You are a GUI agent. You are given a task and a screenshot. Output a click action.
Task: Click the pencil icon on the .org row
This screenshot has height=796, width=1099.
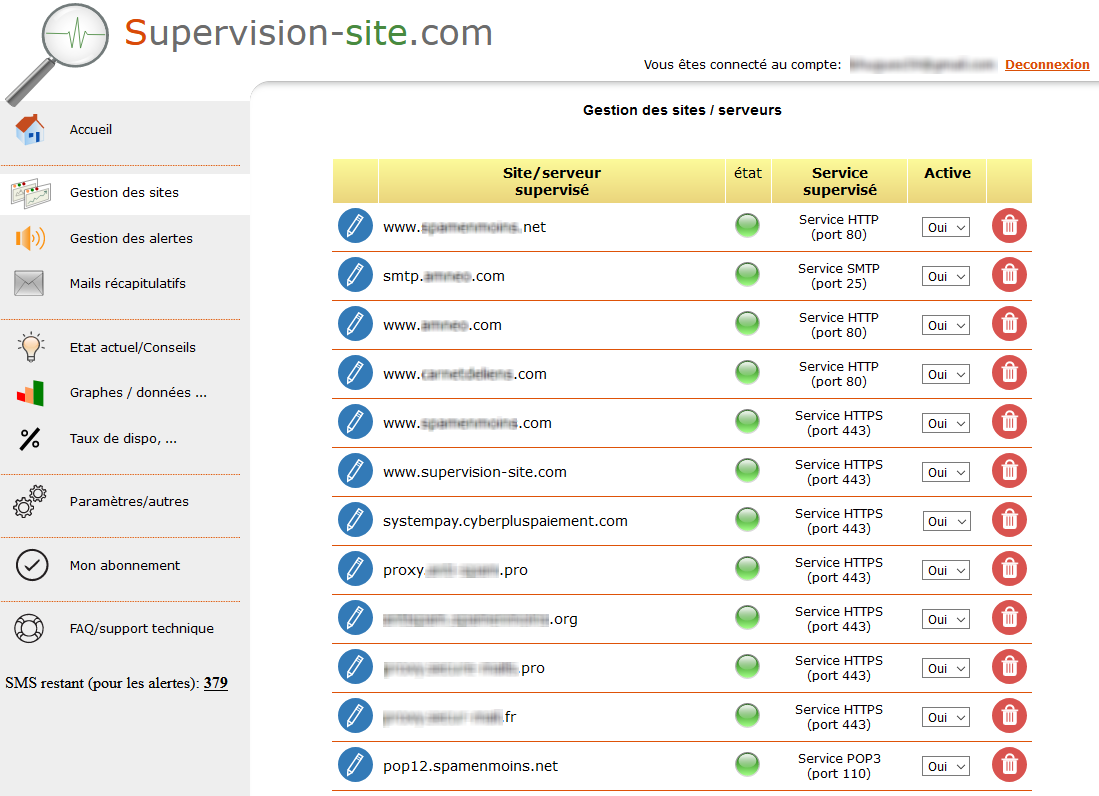coord(355,618)
